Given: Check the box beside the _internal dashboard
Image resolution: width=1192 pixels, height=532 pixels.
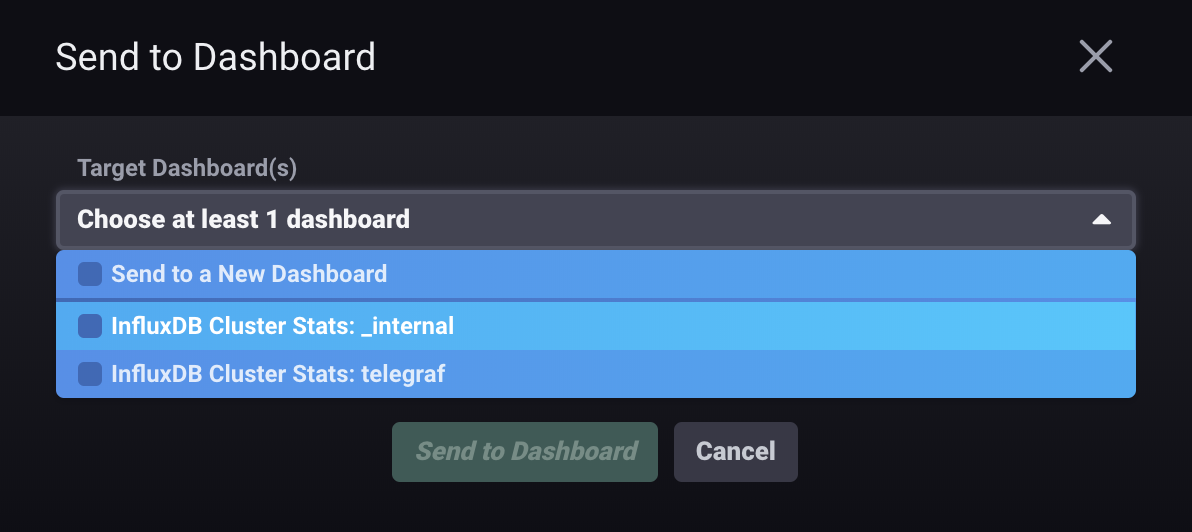Looking at the screenshot, I should pos(90,326).
